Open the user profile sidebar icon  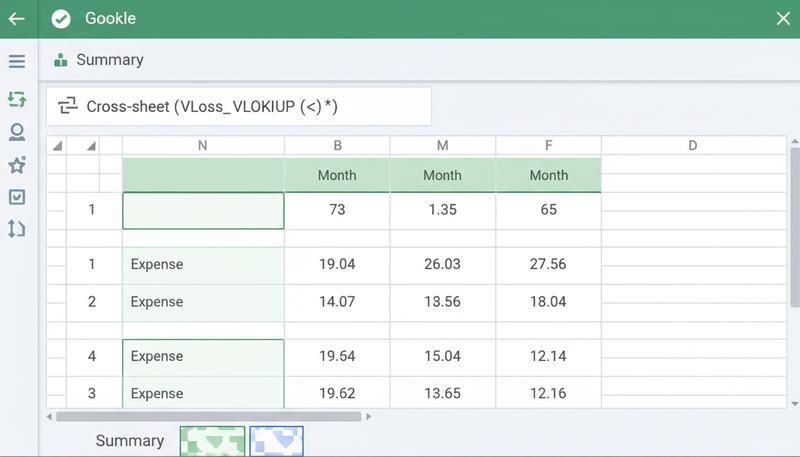tap(17, 132)
